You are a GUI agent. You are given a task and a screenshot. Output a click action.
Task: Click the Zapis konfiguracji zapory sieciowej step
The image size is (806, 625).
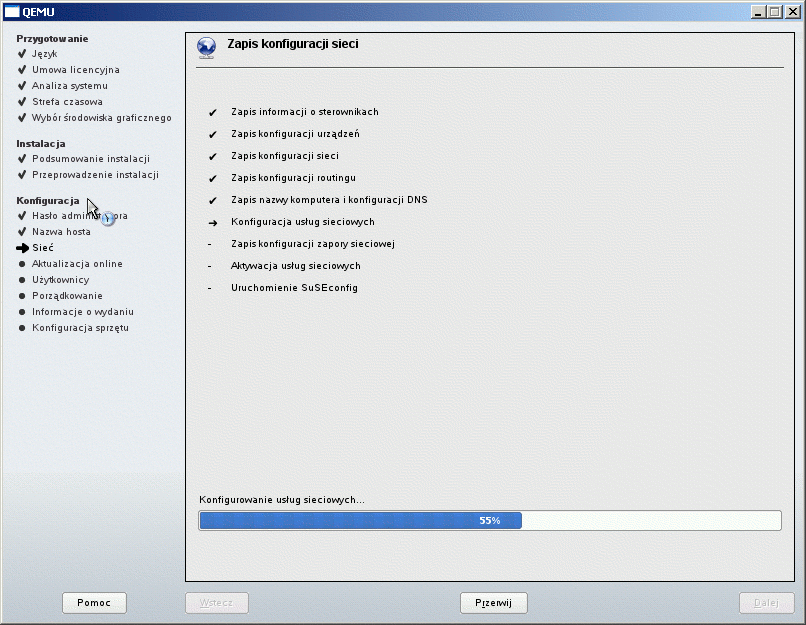313,244
